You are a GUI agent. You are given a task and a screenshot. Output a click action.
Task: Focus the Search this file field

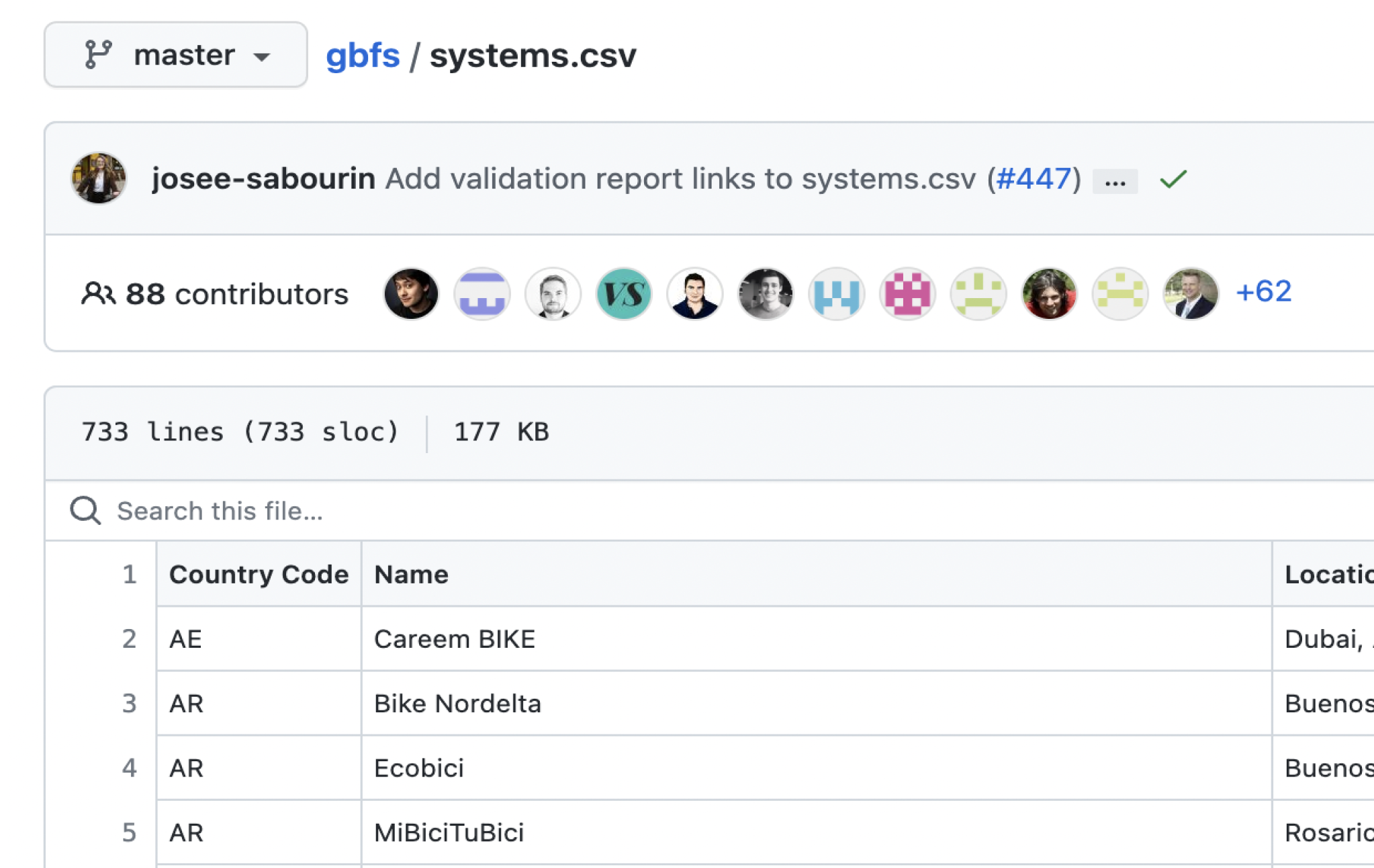pos(709,511)
